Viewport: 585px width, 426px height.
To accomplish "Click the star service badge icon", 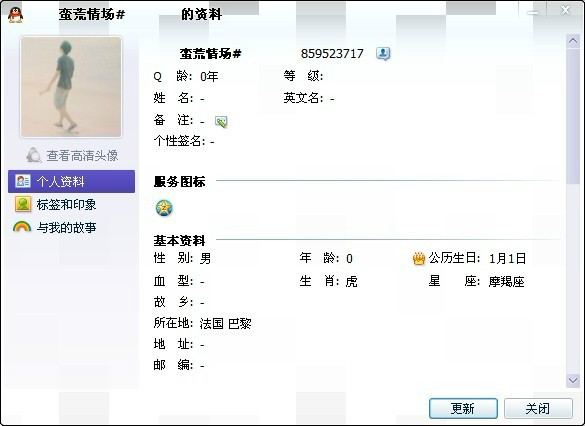I will click(164, 208).
